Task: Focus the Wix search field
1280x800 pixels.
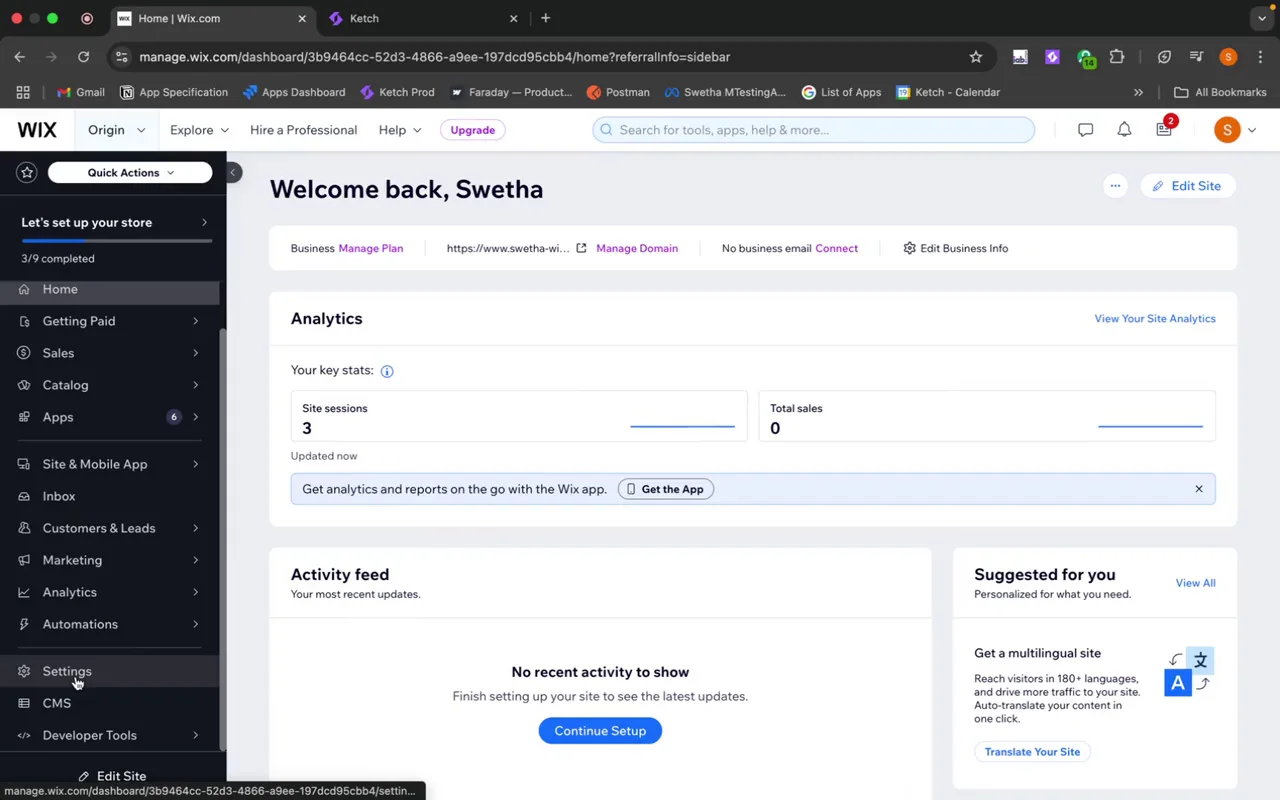Action: 813,130
